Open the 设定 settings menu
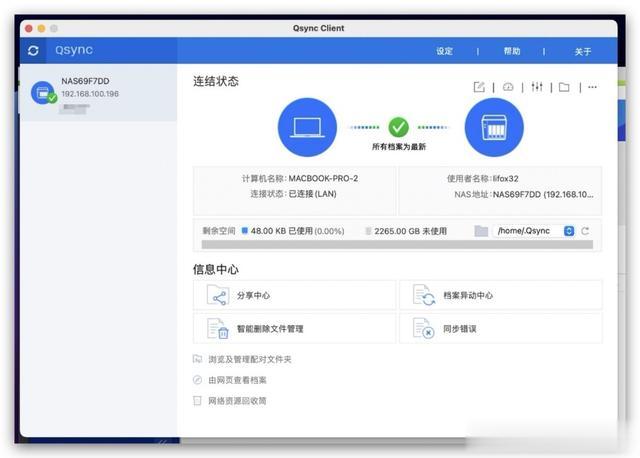This screenshot has height=458, width=640. 444,51
